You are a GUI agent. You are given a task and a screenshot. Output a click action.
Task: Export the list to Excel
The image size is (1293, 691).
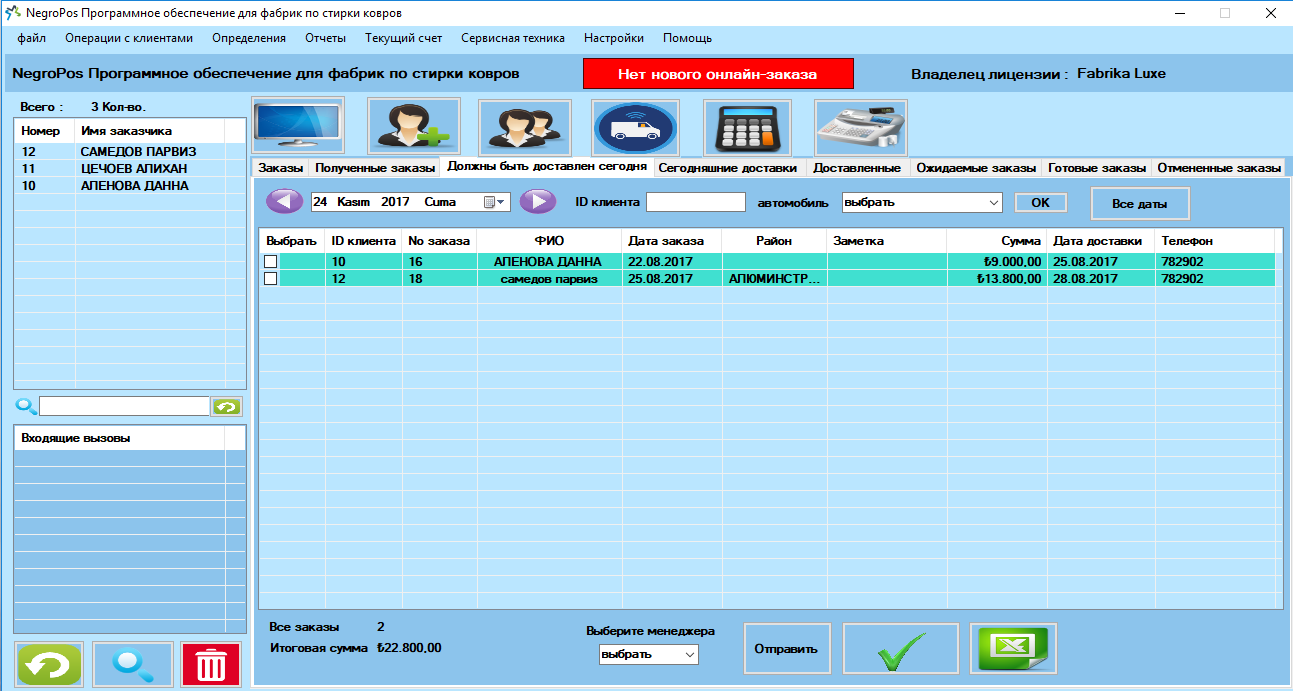pyautogui.click(x=1013, y=649)
